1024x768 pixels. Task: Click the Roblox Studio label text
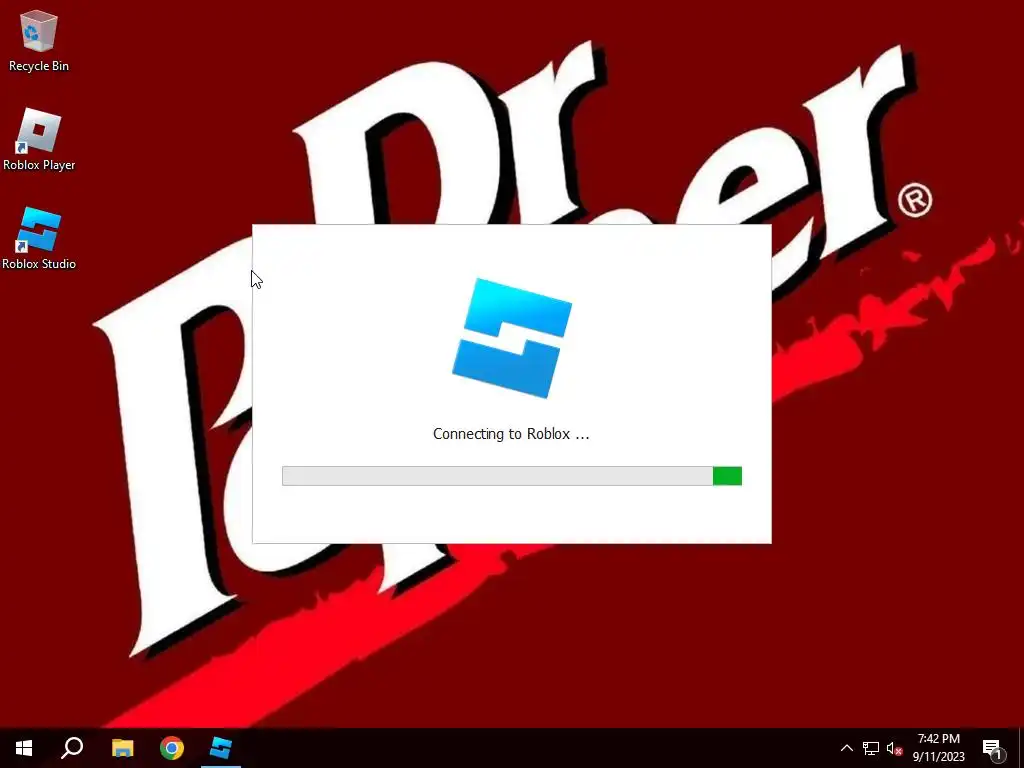click(39, 264)
